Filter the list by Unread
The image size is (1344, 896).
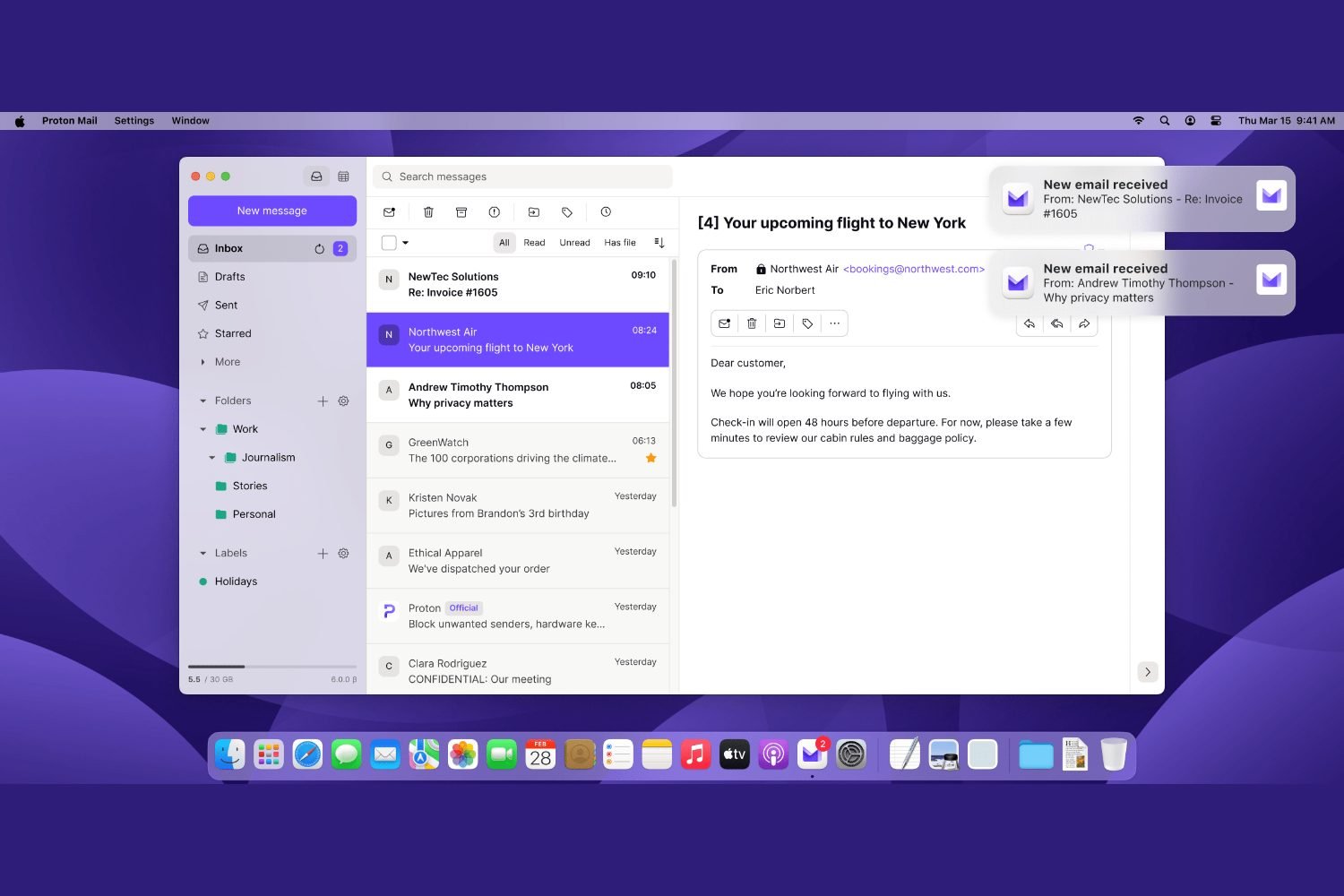point(574,243)
